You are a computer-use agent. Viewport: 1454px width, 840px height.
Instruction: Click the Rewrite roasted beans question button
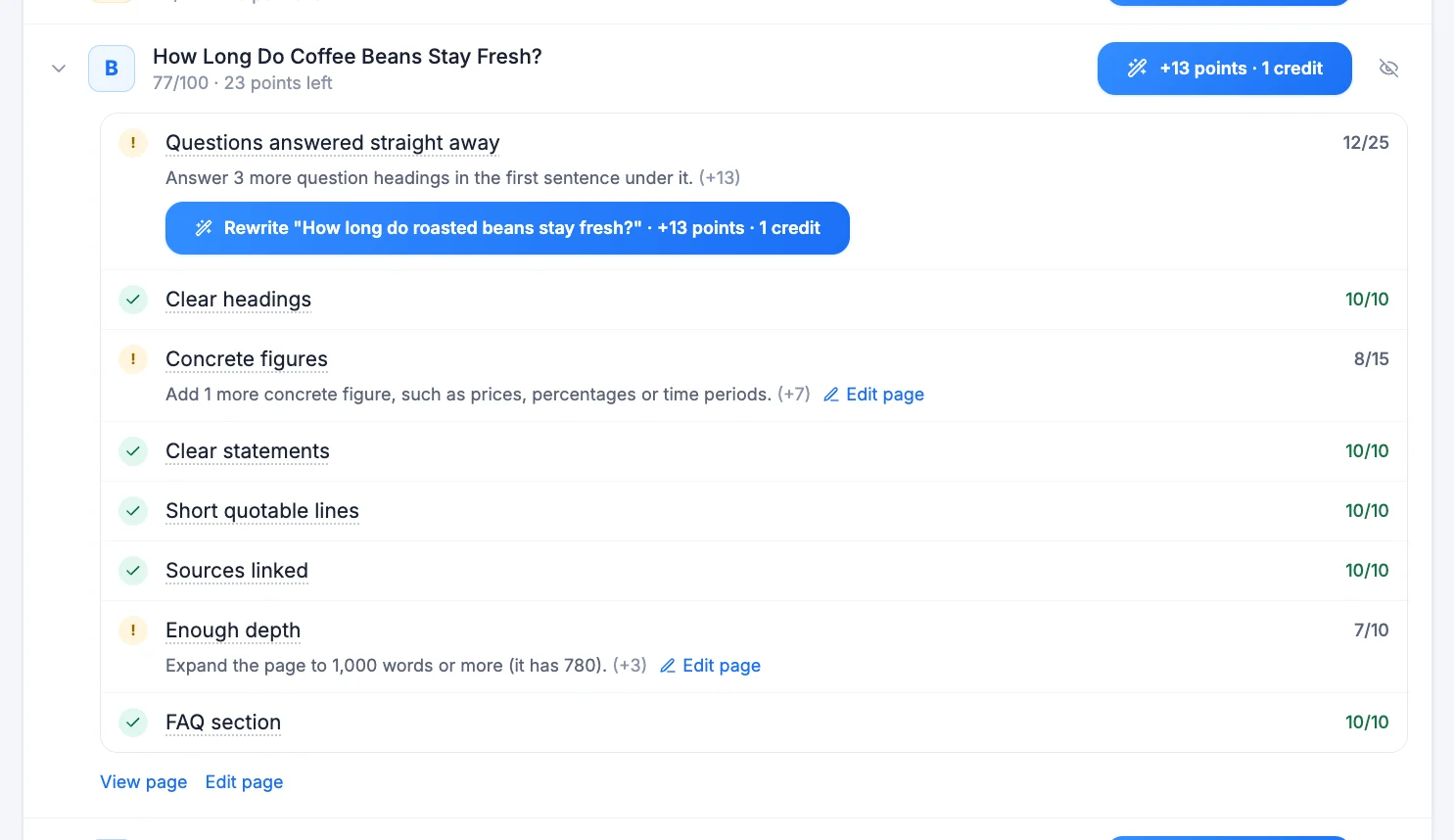pos(507,228)
